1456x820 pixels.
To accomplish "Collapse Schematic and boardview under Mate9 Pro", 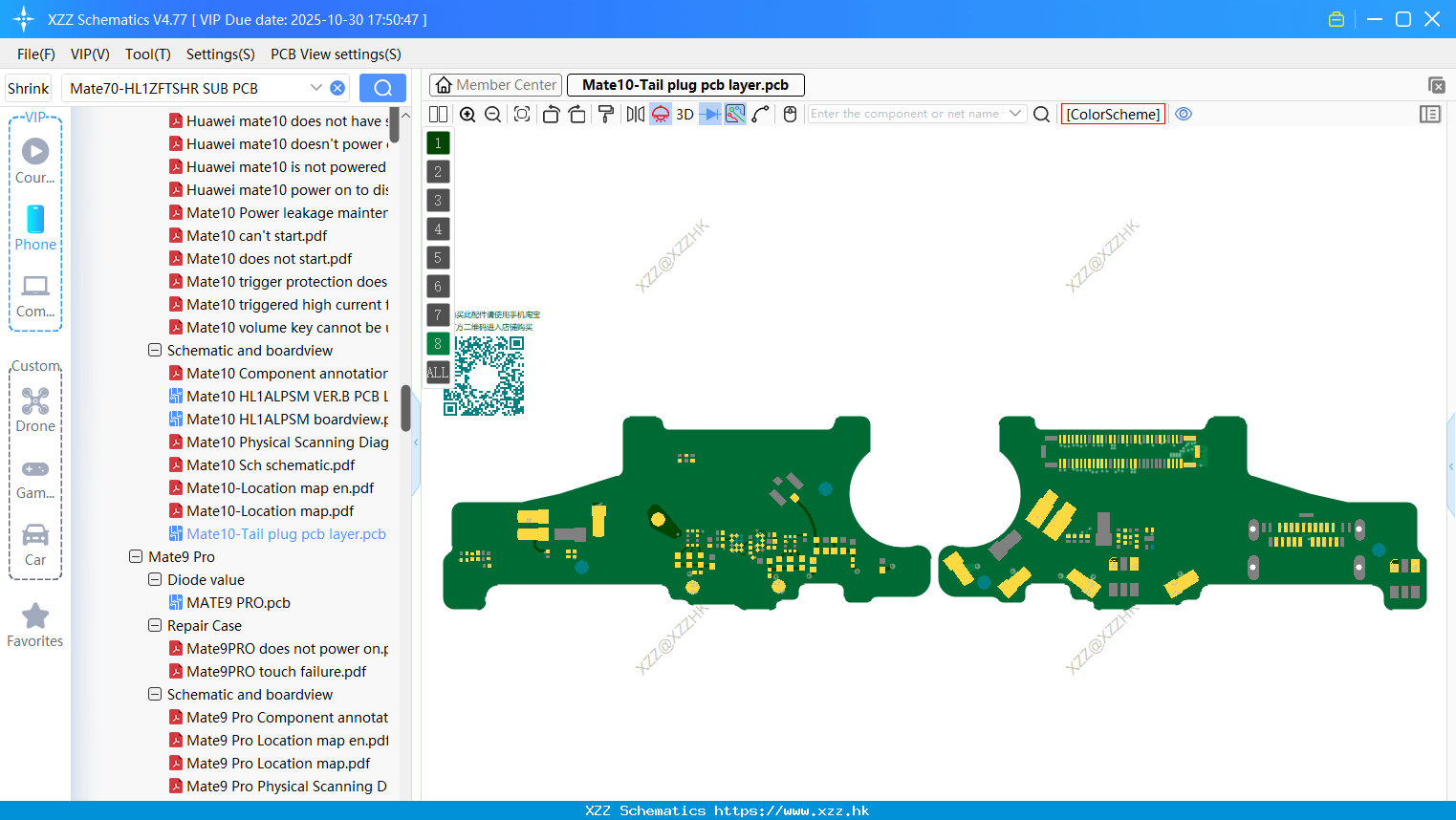I will pyautogui.click(x=155, y=694).
